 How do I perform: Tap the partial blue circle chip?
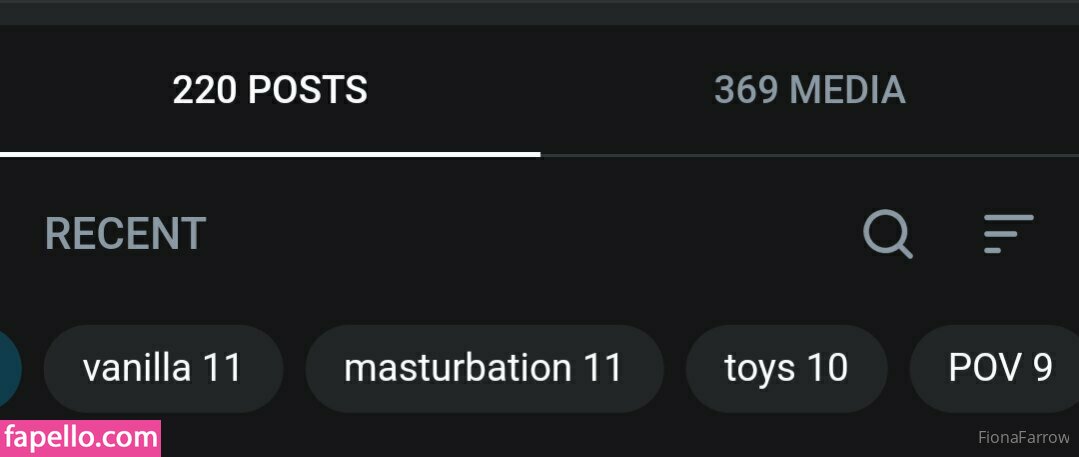(10, 368)
